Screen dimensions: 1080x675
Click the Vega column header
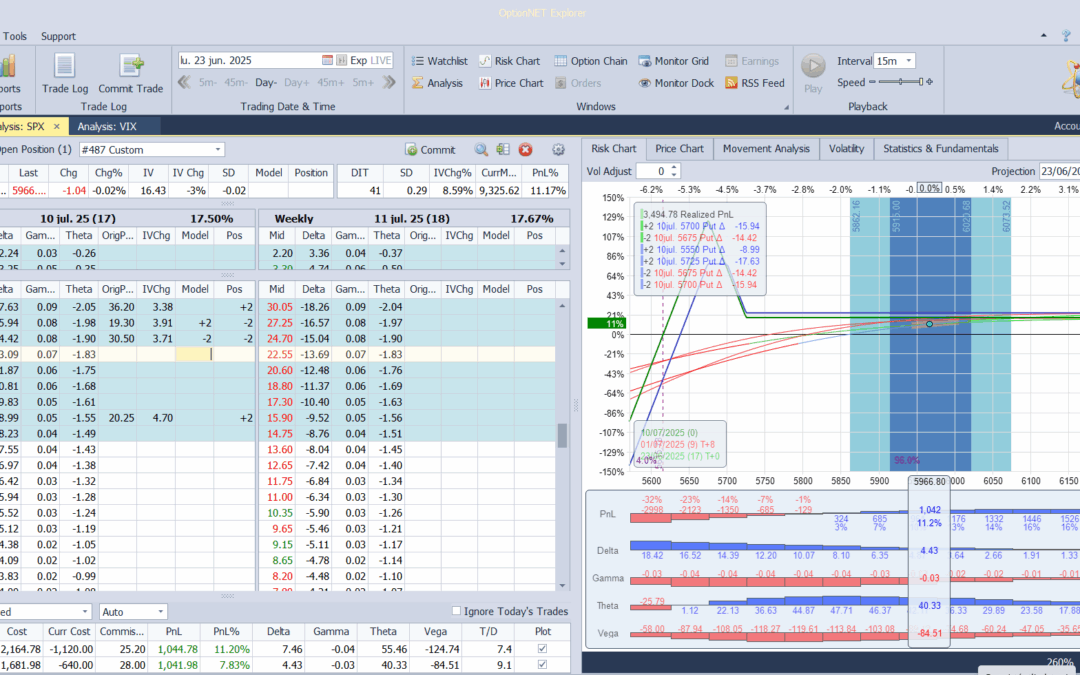[435, 631]
